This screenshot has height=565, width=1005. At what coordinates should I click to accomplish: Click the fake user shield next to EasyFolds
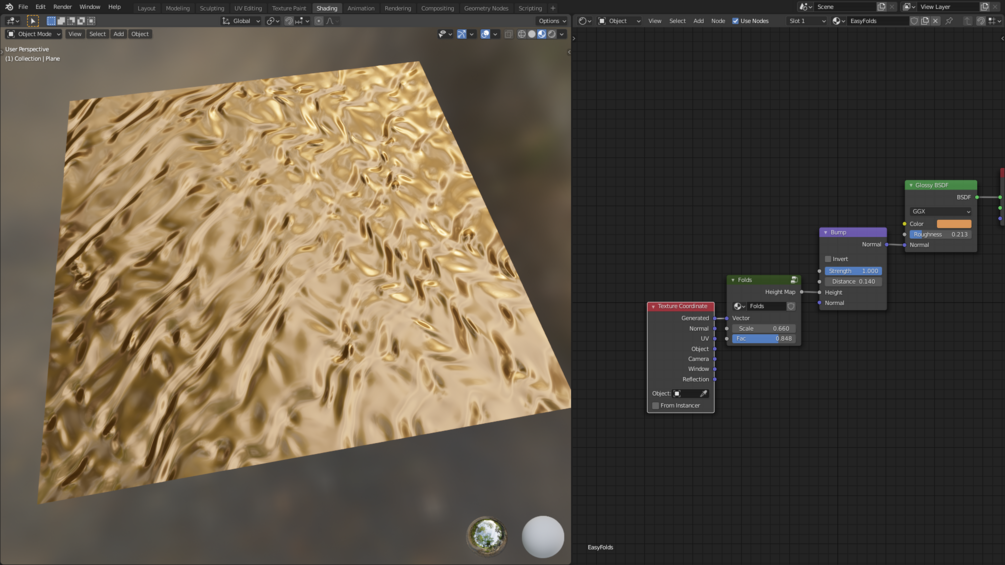coord(915,21)
